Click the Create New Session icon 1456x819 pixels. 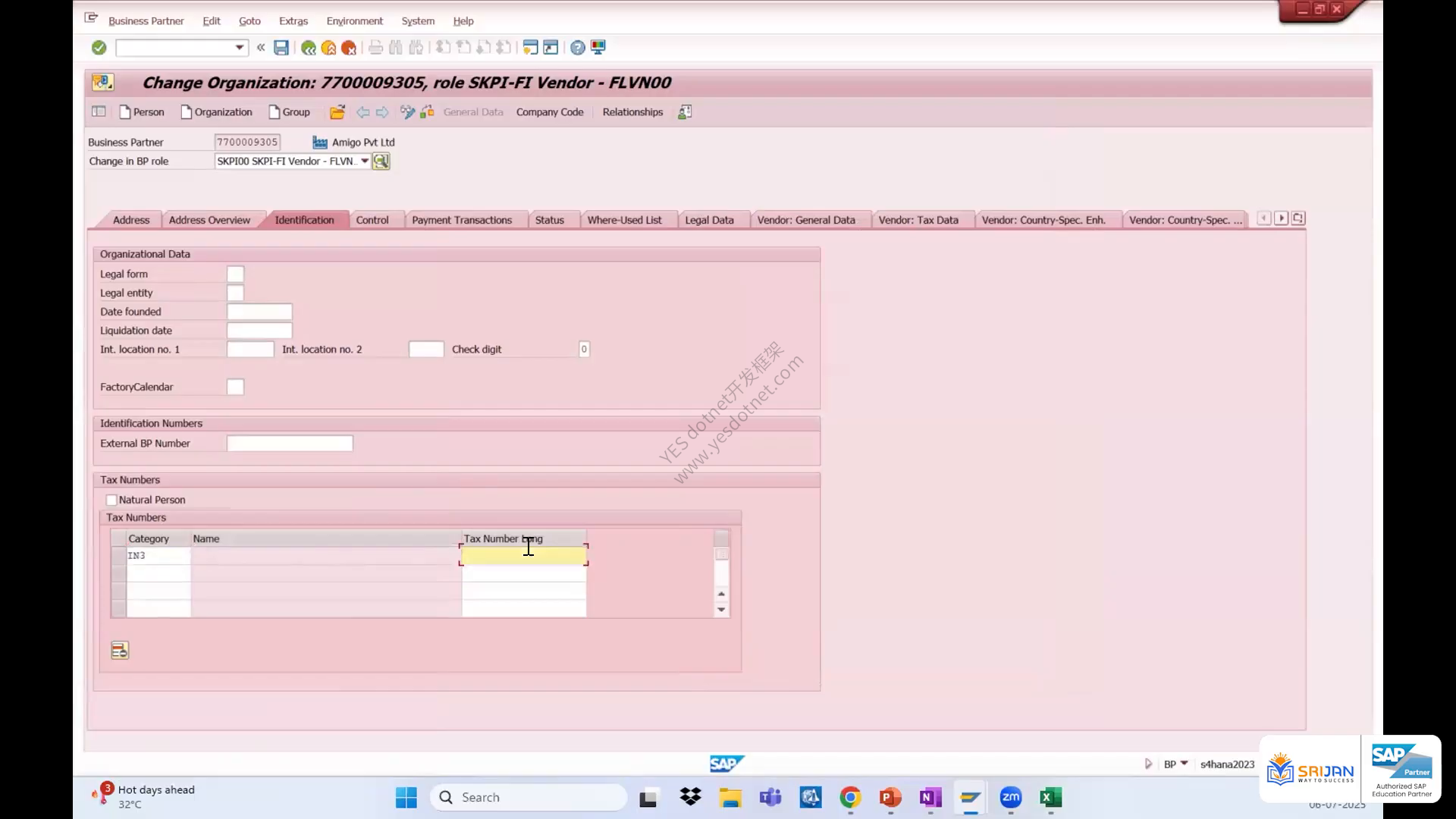(531, 48)
